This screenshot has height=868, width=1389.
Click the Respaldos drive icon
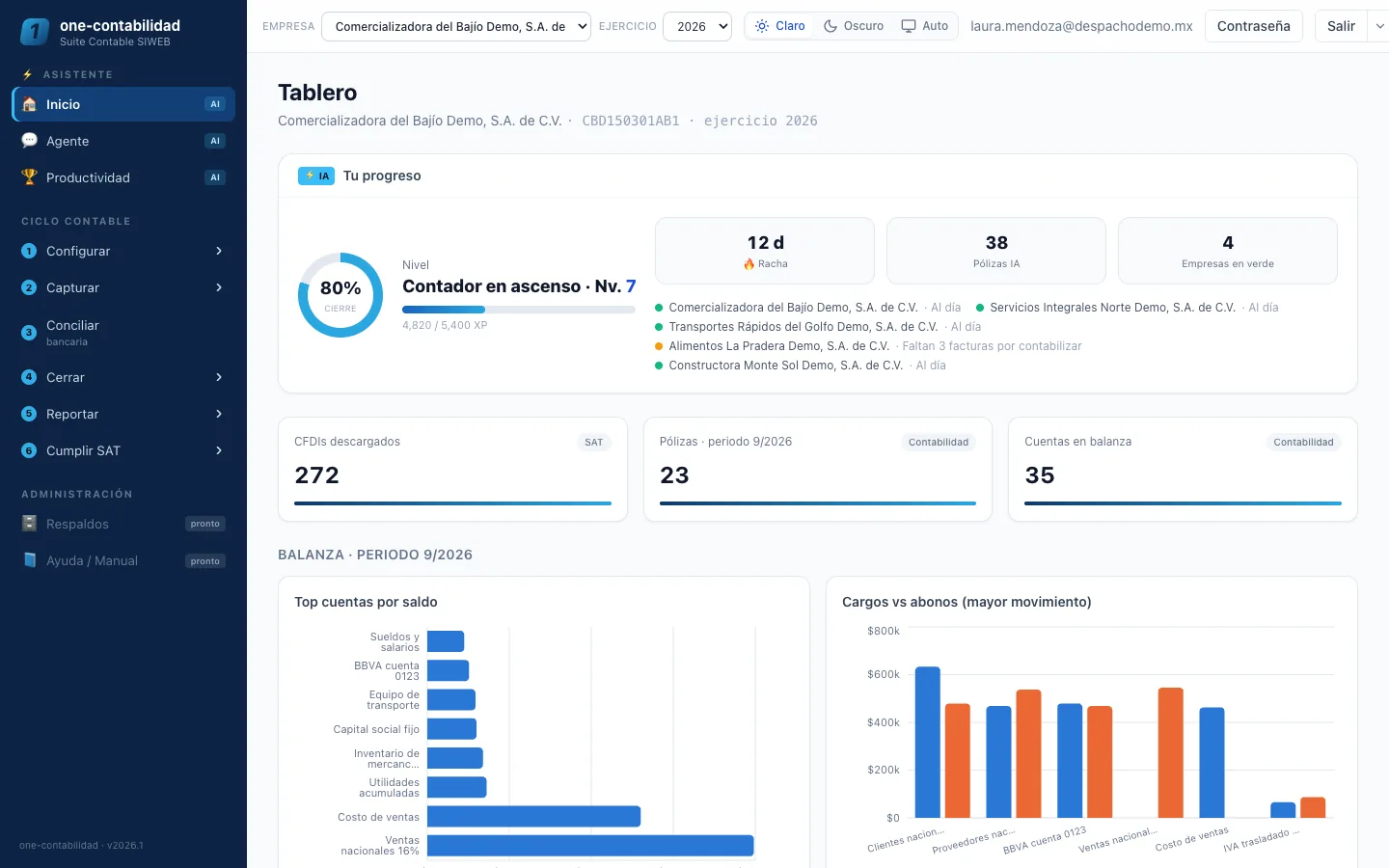click(x=29, y=524)
